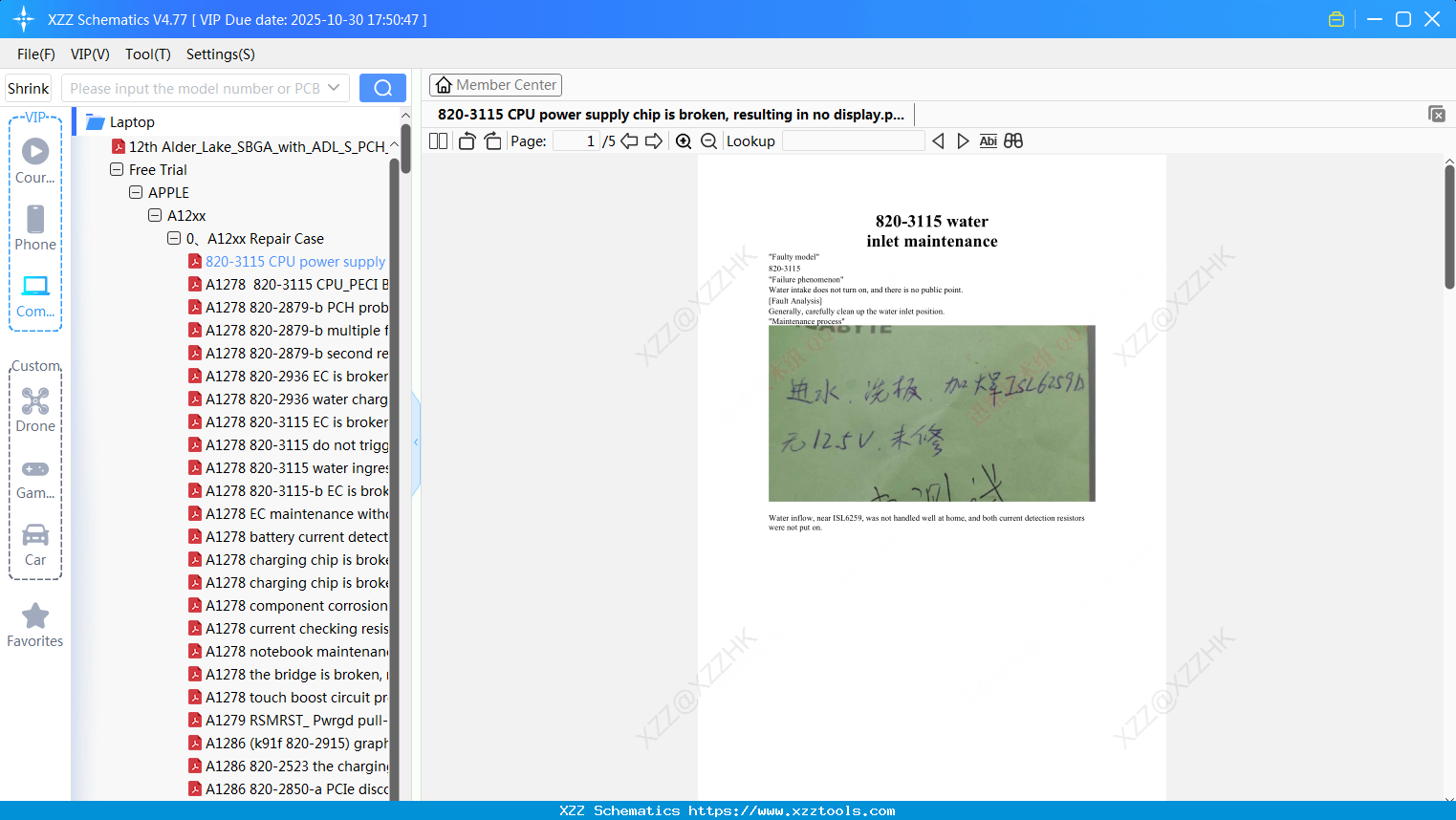
Task: Open A1278 820-2936 water charging file
Action: click(288, 399)
